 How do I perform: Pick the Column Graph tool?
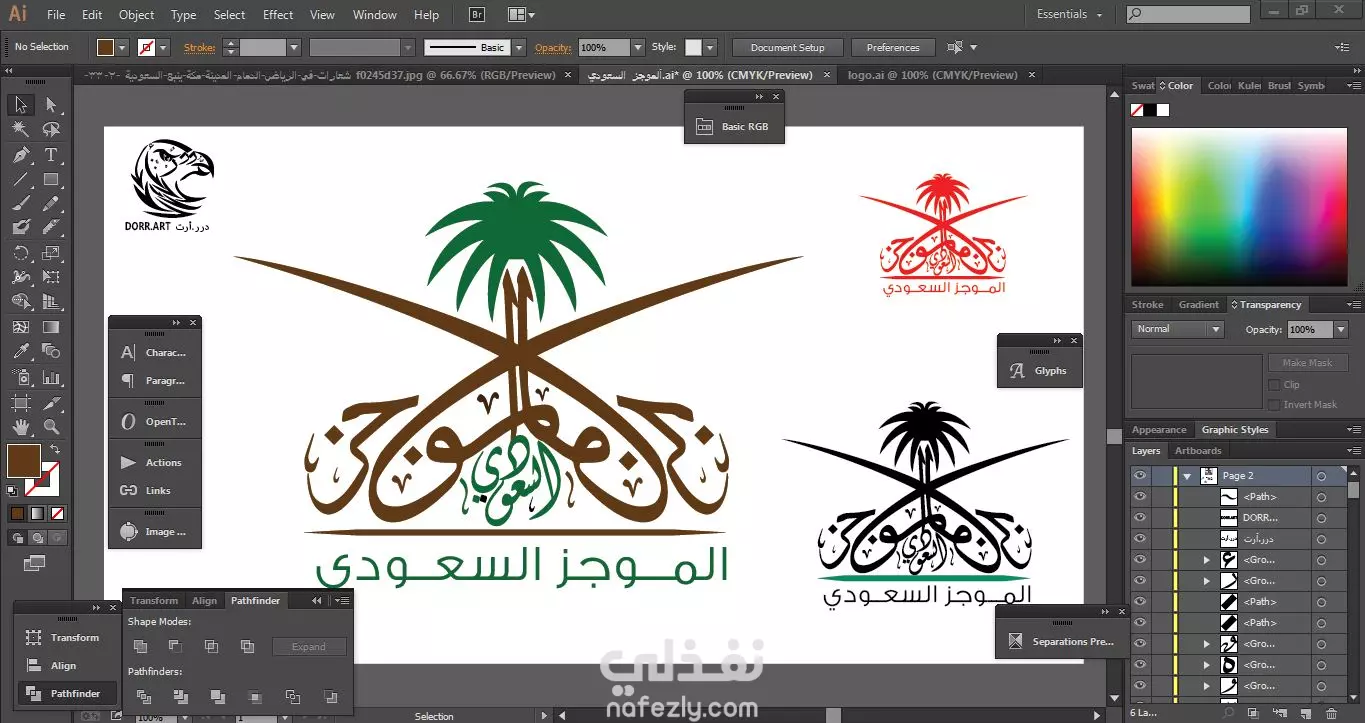(x=51, y=377)
